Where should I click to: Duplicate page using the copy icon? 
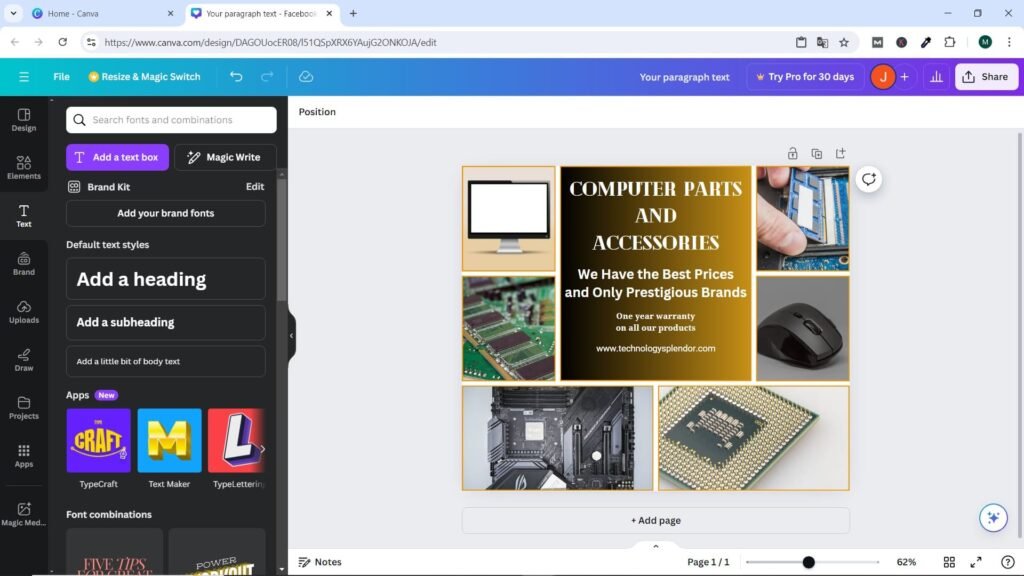click(816, 153)
